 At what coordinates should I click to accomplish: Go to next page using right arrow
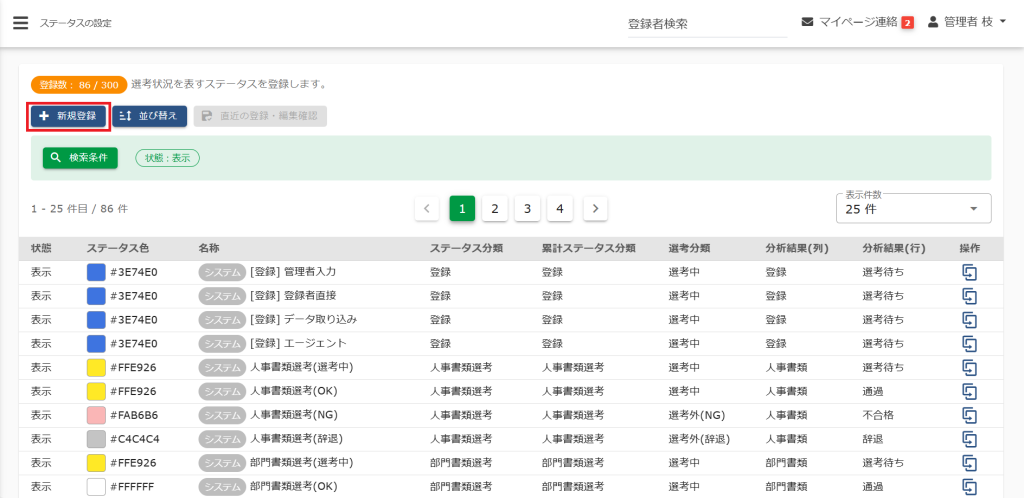tap(595, 208)
